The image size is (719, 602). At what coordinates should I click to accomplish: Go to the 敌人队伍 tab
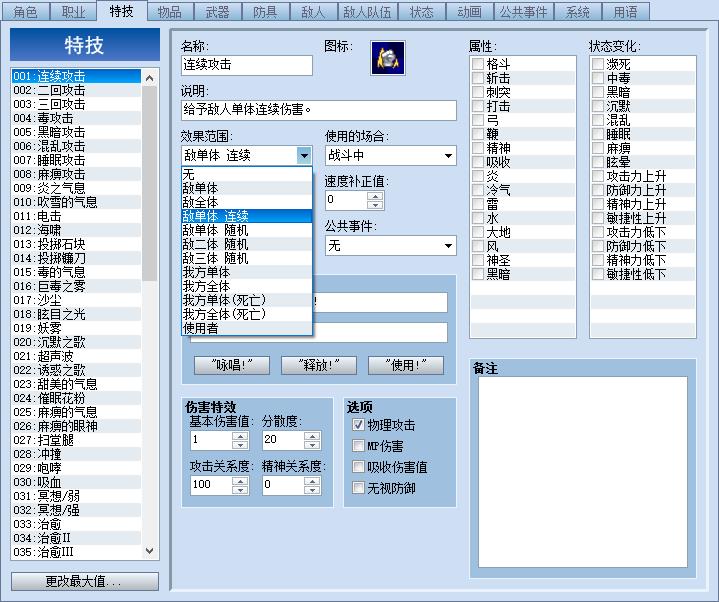click(368, 12)
